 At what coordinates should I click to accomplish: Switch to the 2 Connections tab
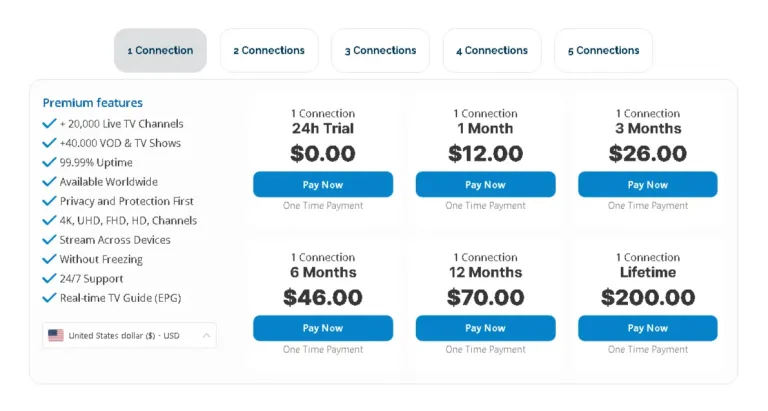pyautogui.click(x=269, y=50)
